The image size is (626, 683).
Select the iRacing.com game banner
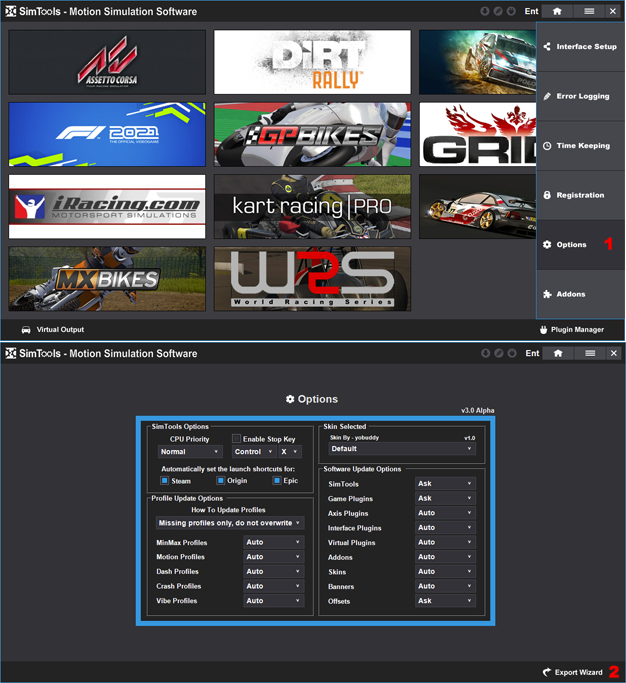pyautogui.click(x=107, y=207)
